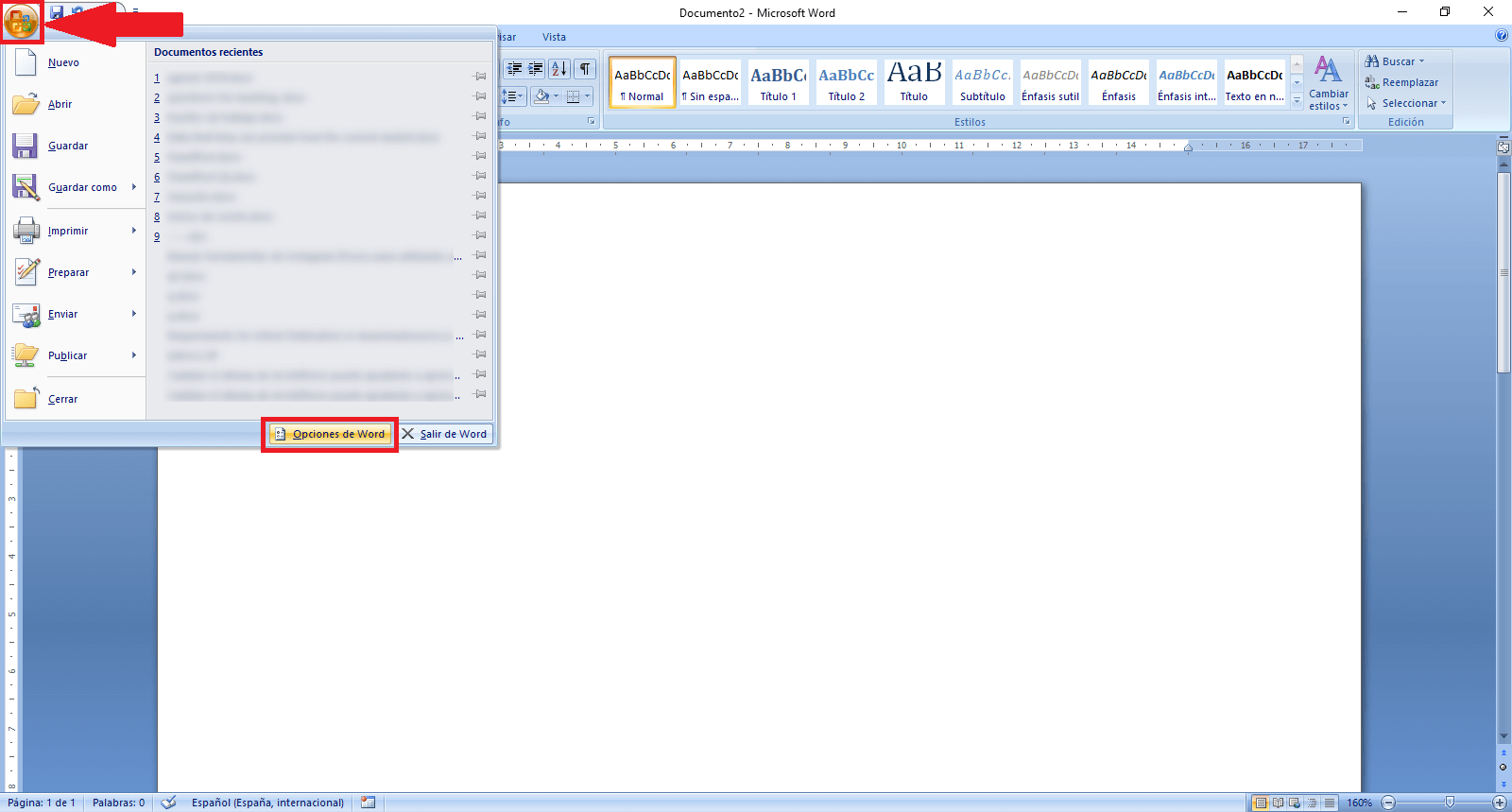Screen dimensions: 1512x812
Task: Click the Shading paint bucket icon
Action: (541, 96)
